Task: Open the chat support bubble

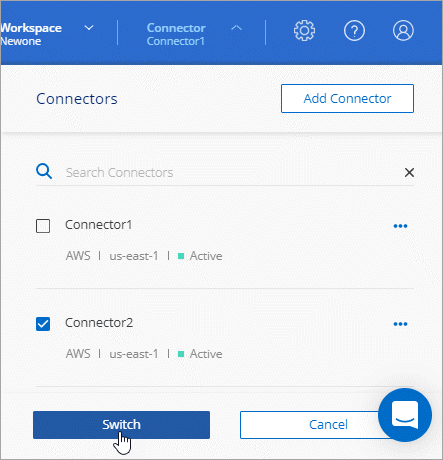Action: pos(405,415)
